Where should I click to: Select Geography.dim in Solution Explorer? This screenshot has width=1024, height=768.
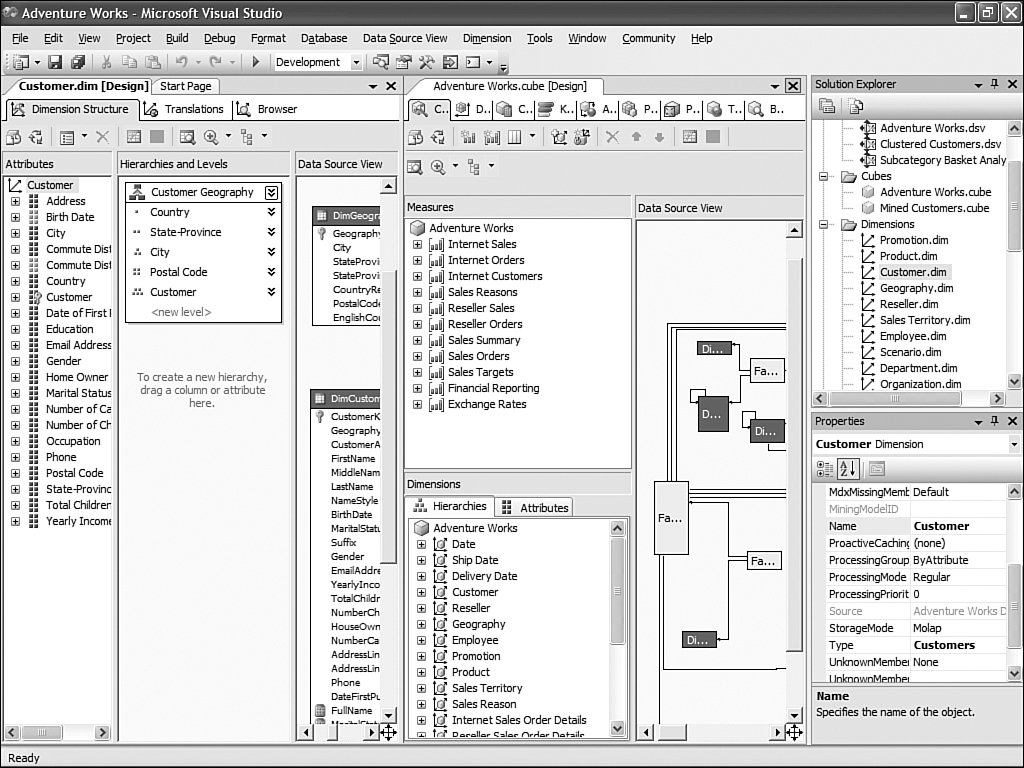(916, 288)
